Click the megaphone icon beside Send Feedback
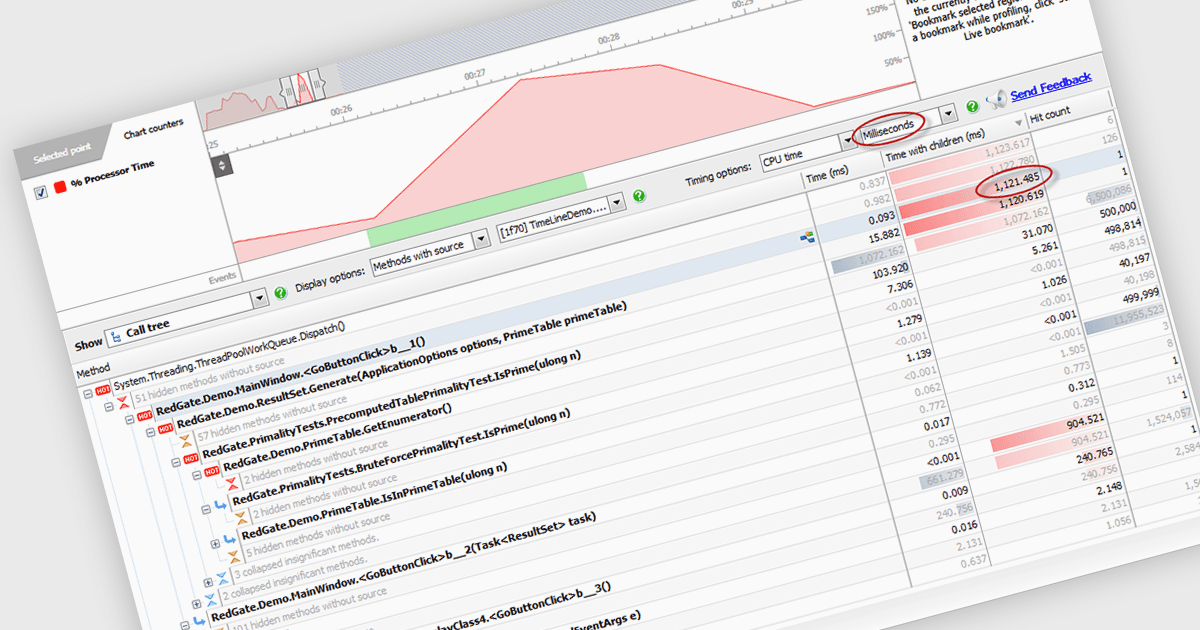This screenshot has width=1200, height=630. [x=995, y=98]
